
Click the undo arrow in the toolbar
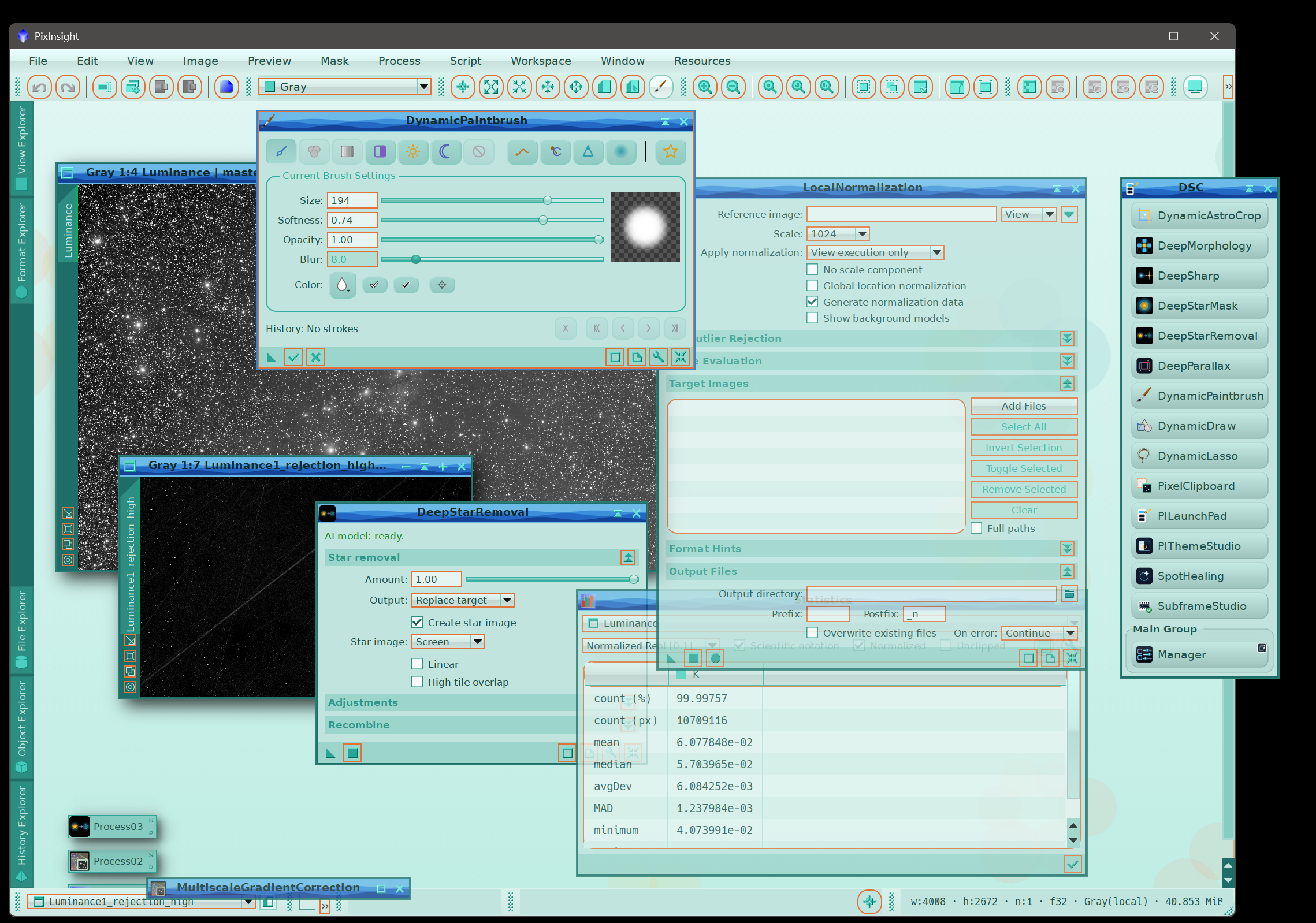tap(39, 87)
